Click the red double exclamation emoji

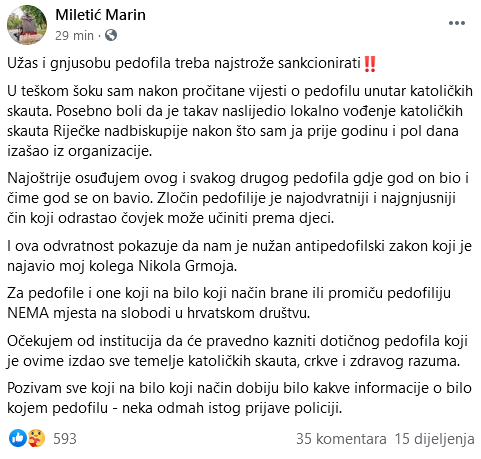click(x=370, y=64)
